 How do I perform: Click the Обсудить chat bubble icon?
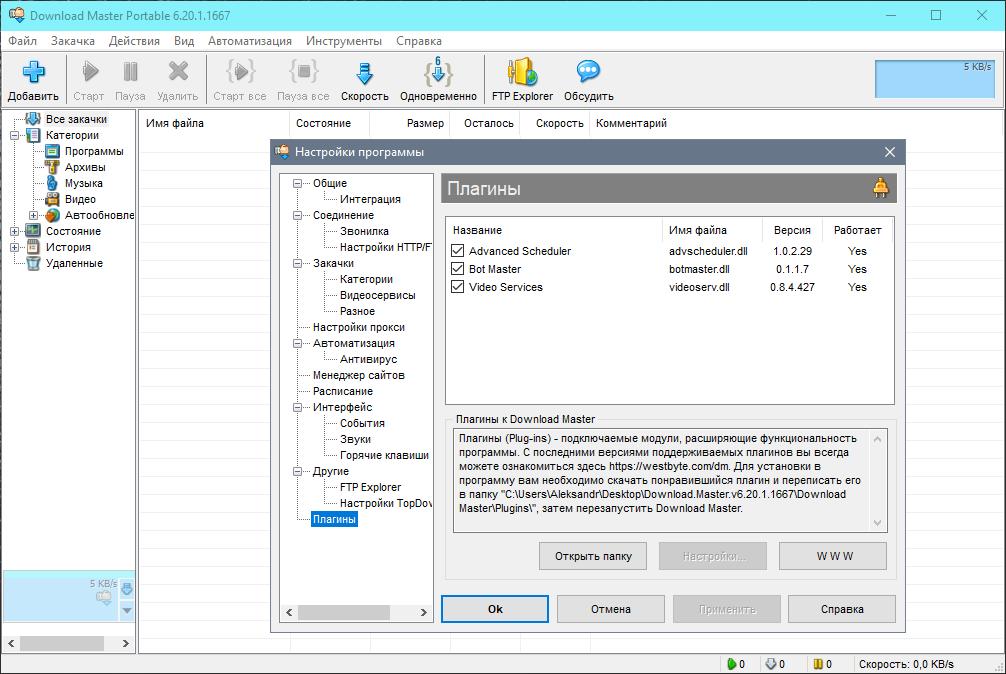tap(588, 73)
